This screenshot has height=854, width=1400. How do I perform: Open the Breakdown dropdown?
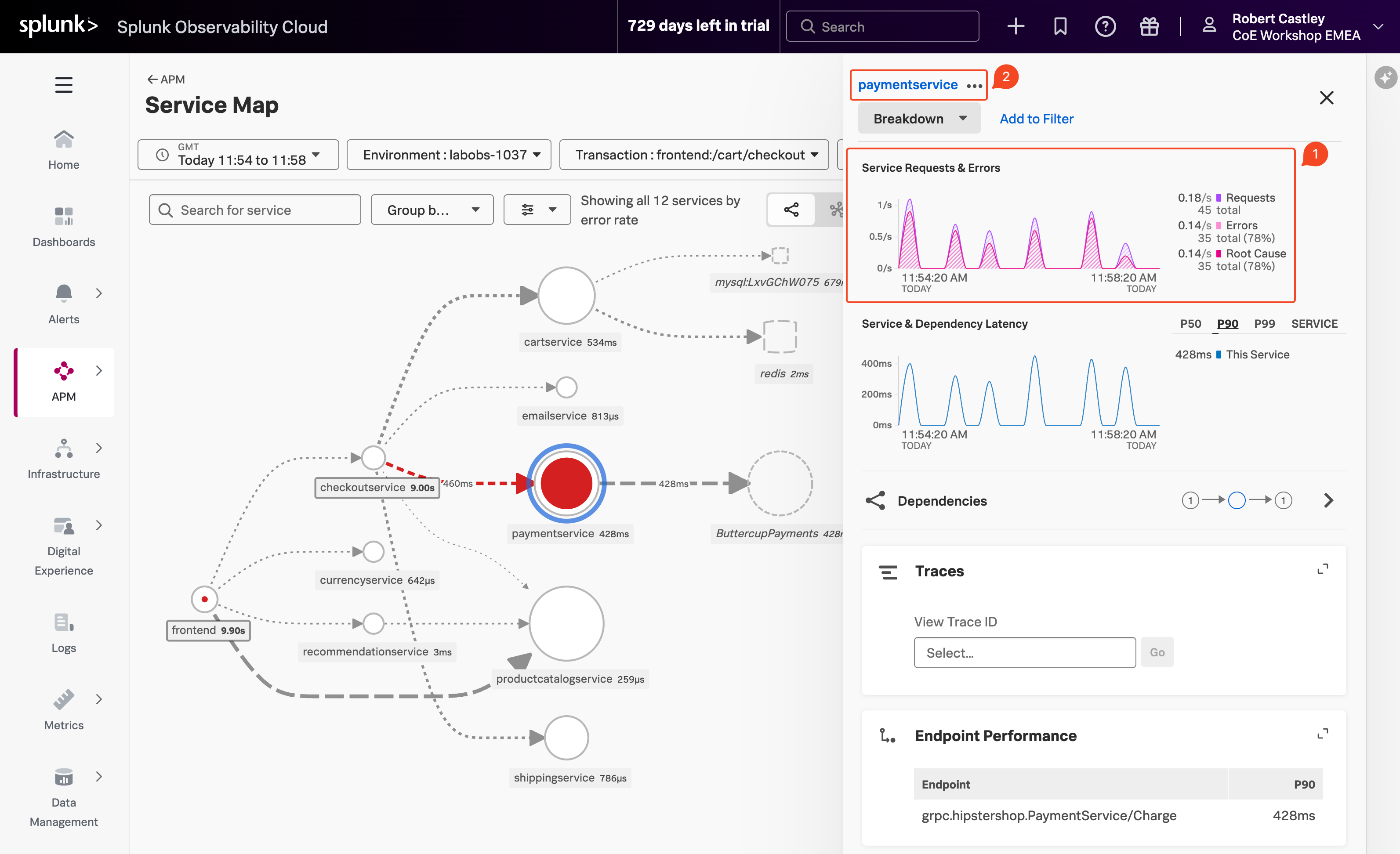919,119
